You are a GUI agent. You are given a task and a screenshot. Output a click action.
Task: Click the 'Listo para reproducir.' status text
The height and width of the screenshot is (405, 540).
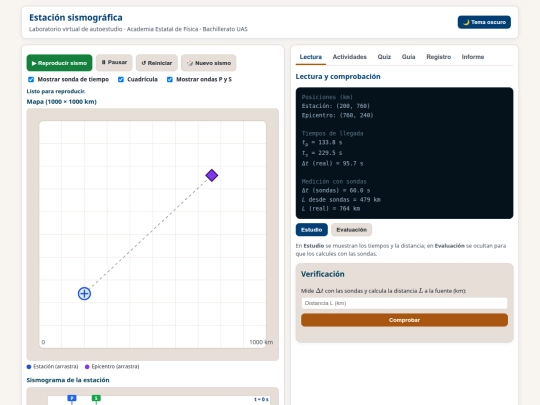tap(56, 91)
